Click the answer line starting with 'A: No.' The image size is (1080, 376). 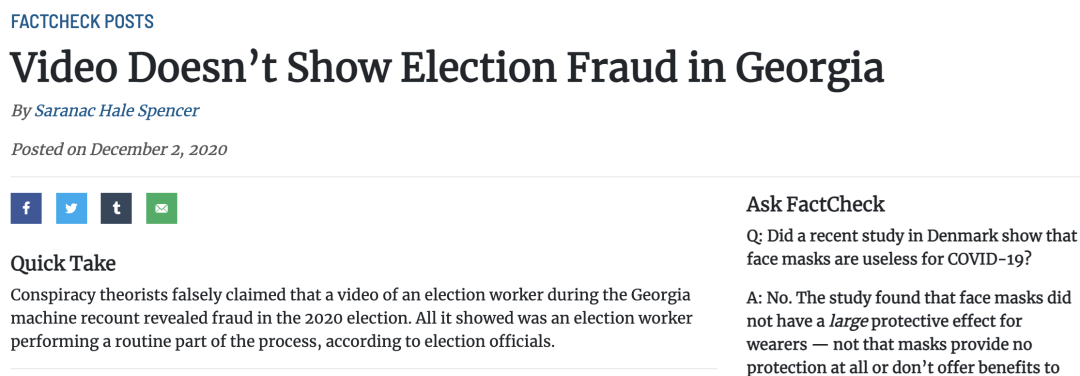[908, 298]
